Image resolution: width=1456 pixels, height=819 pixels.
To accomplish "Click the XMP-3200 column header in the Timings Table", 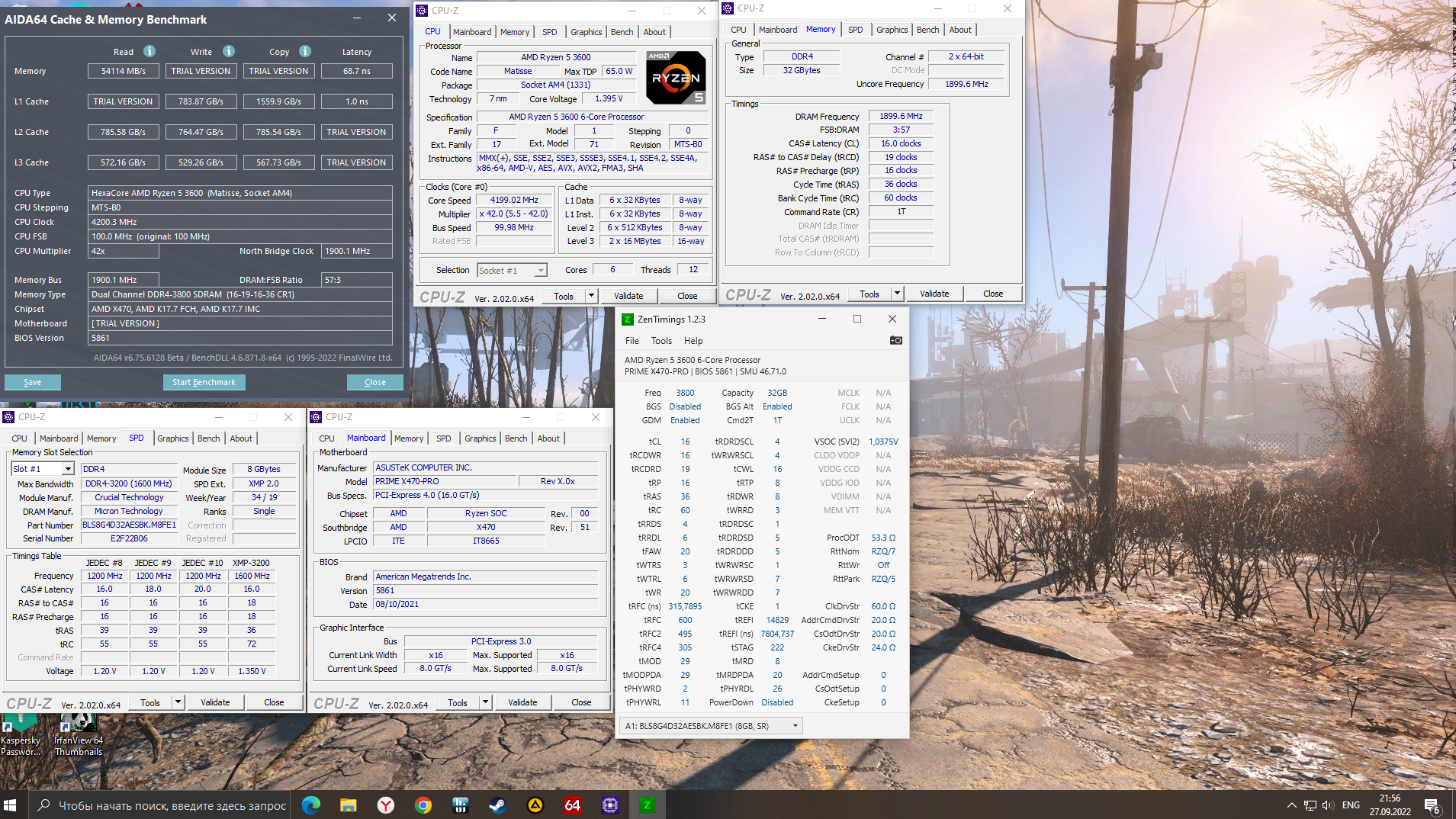I will (x=251, y=563).
